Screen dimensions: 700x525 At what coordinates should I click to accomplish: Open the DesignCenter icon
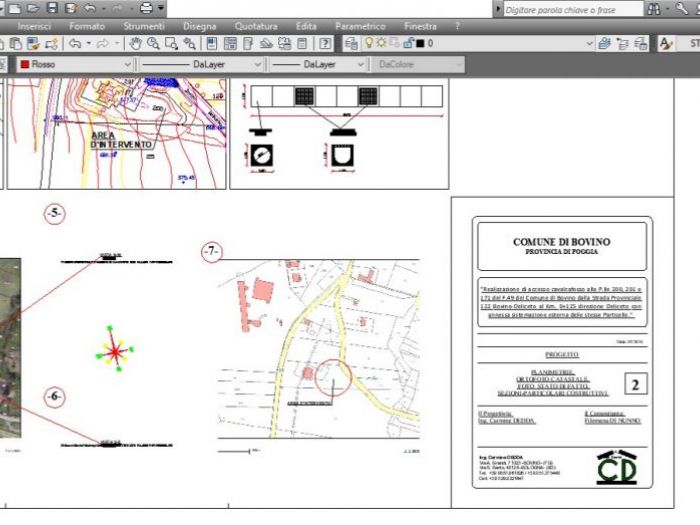[230, 44]
